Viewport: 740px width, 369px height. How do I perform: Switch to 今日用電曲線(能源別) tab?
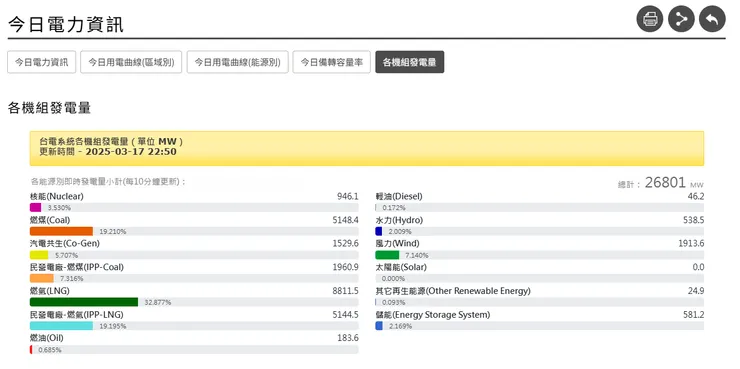[237, 62]
